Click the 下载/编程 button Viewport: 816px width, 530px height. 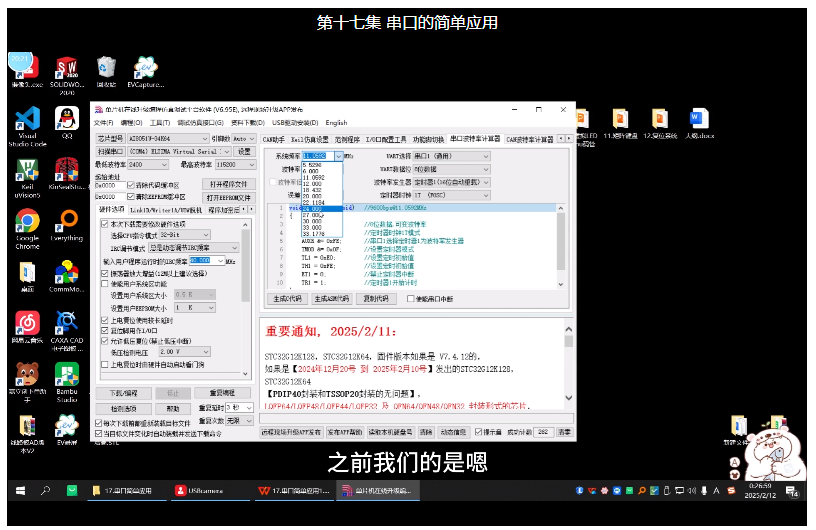click(124, 393)
